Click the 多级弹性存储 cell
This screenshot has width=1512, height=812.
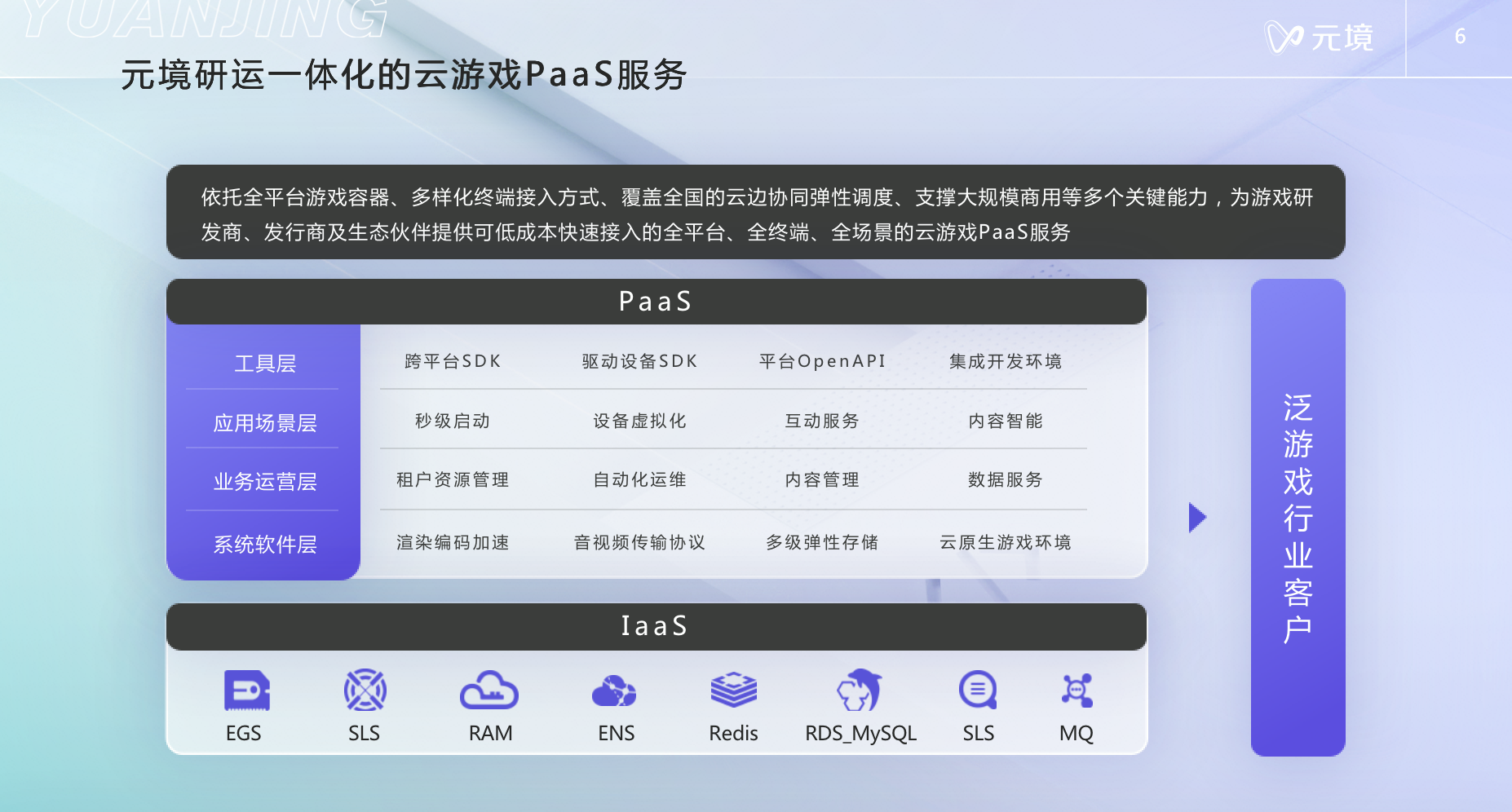pyautogui.click(x=822, y=542)
